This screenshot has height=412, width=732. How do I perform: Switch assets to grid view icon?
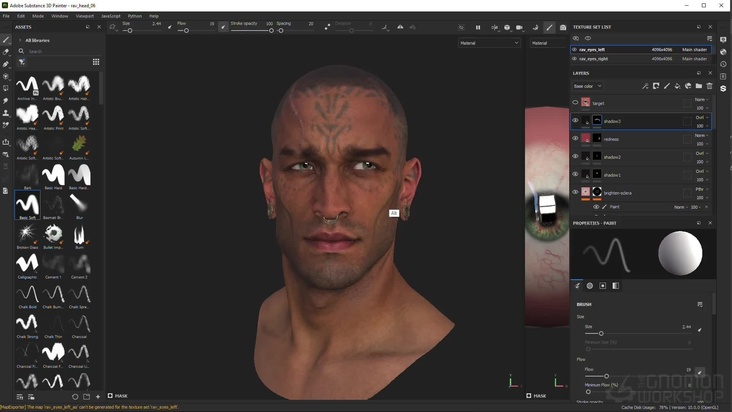click(96, 62)
